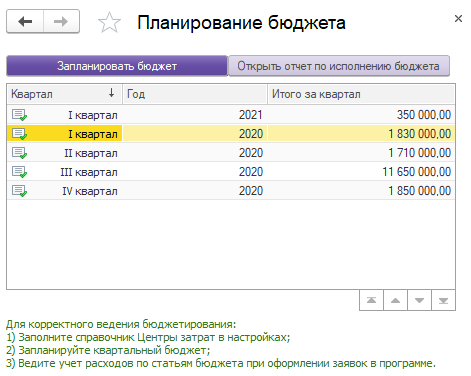Click the Итого за квартал column header
The height and width of the screenshot is (376, 471).
pyautogui.click(x=361, y=94)
